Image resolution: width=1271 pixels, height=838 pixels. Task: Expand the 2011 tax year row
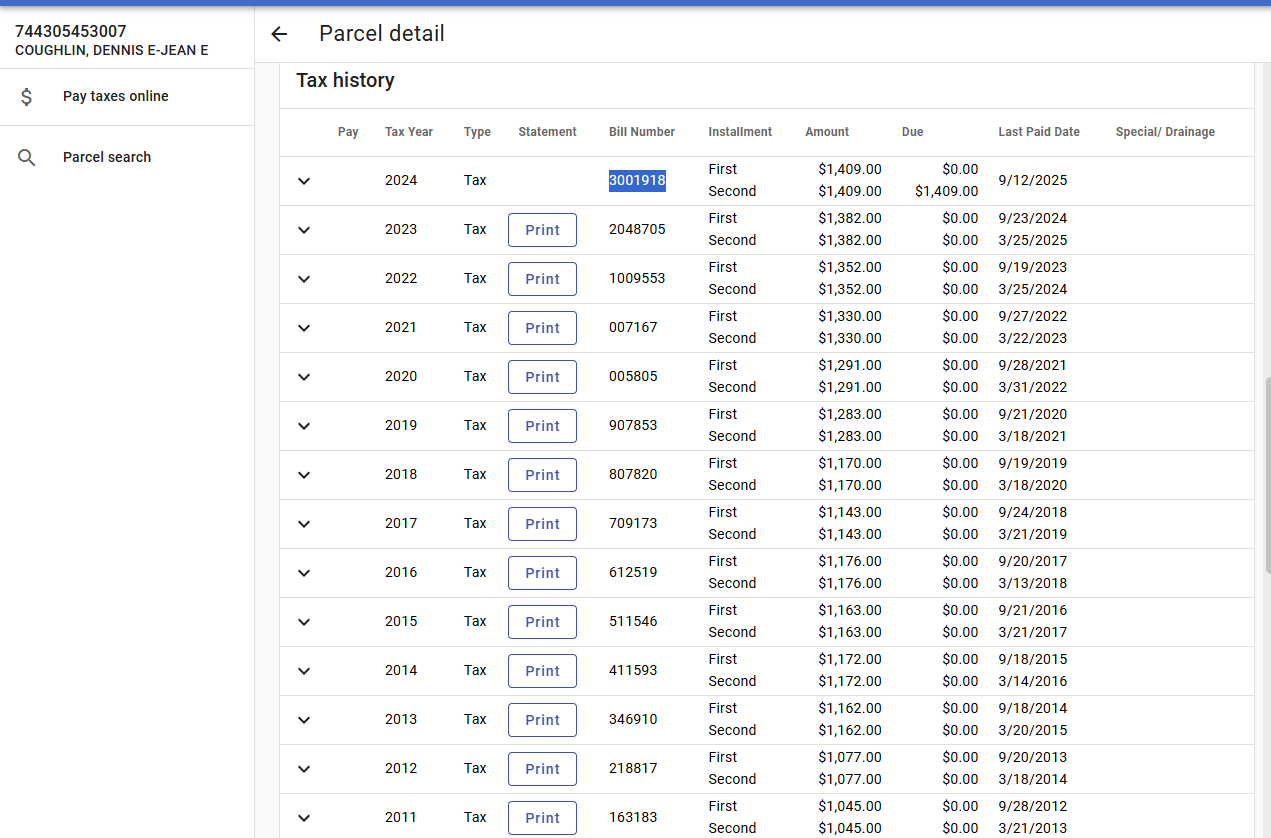pyautogui.click(x=305, y=818)
